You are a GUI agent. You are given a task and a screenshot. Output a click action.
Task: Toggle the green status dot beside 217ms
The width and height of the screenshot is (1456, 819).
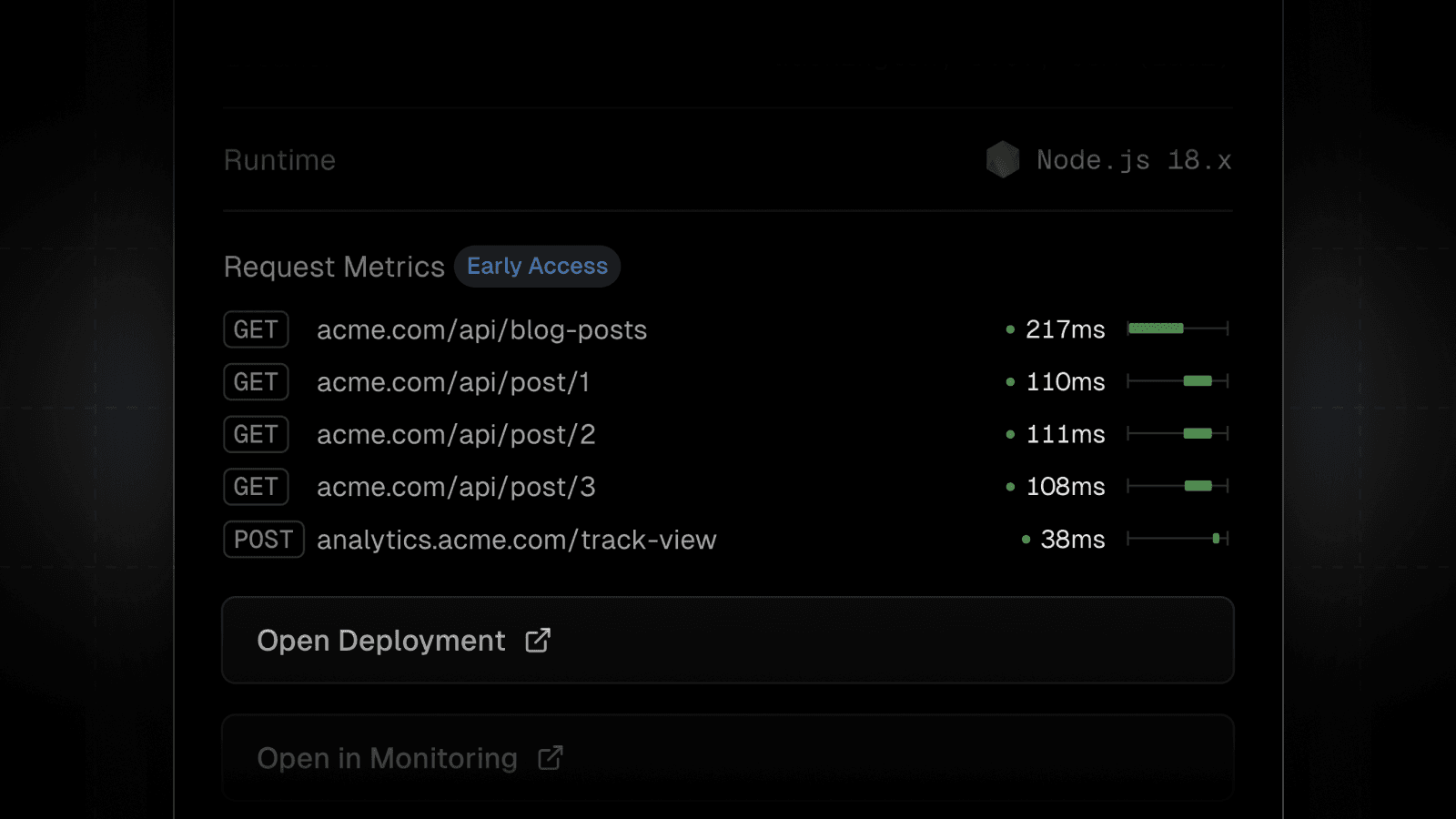(x=1009, y=329)
